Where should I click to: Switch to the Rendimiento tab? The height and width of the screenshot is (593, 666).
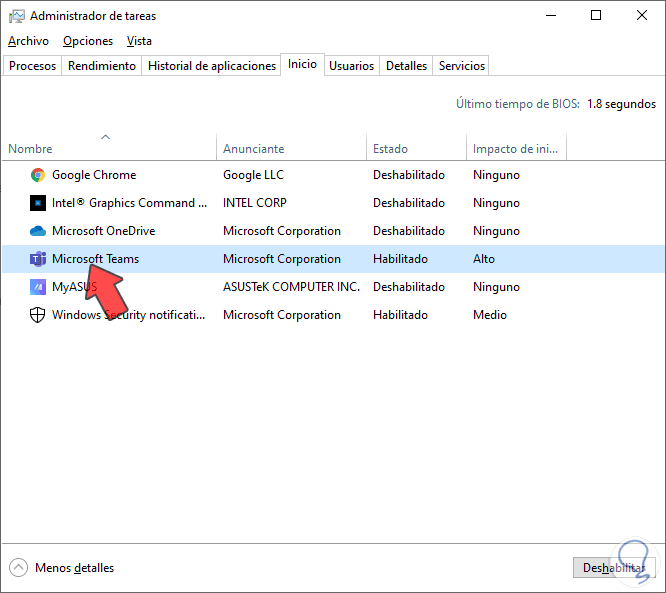click(x=102, y=66)
